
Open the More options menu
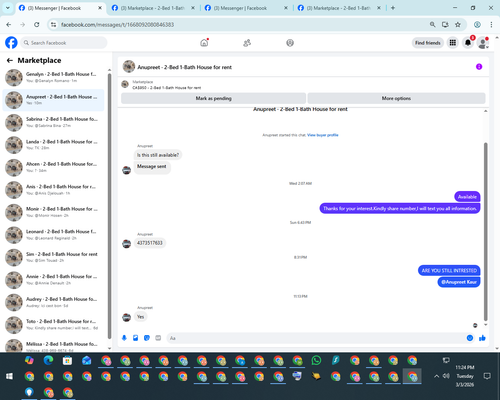(396, 98)
